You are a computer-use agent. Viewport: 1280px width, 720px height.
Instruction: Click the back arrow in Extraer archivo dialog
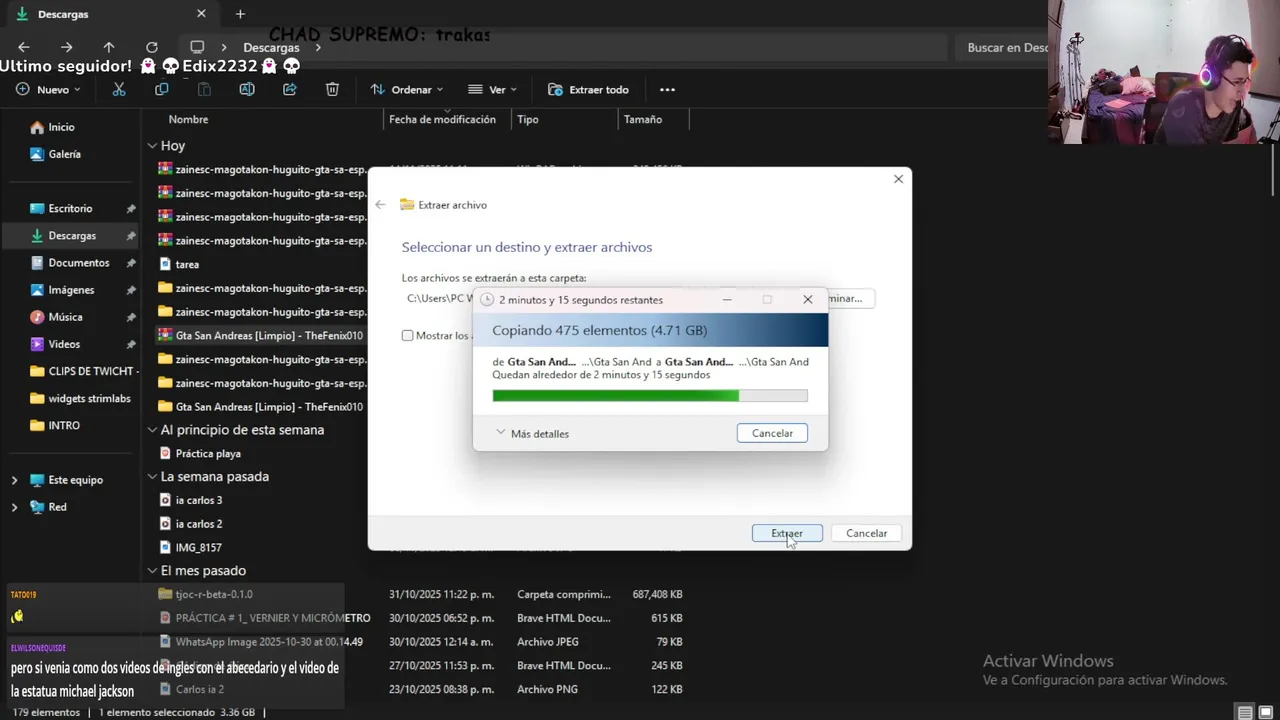[x=381, y=204]
